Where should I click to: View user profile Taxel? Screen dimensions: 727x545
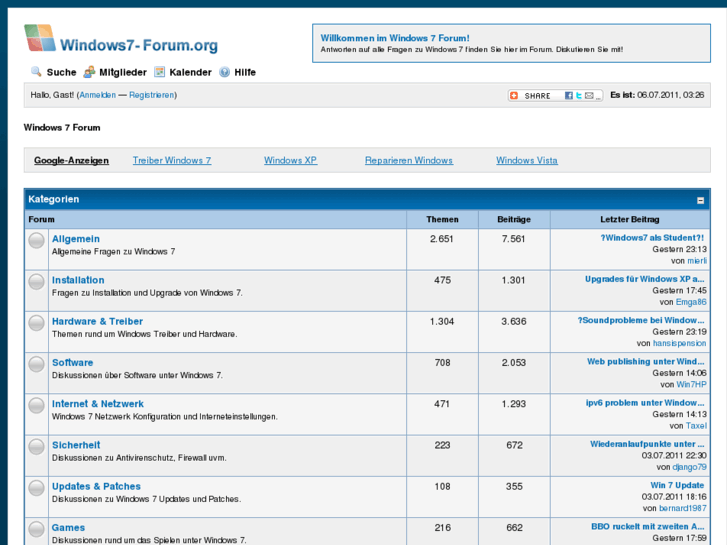click(696, 426)
